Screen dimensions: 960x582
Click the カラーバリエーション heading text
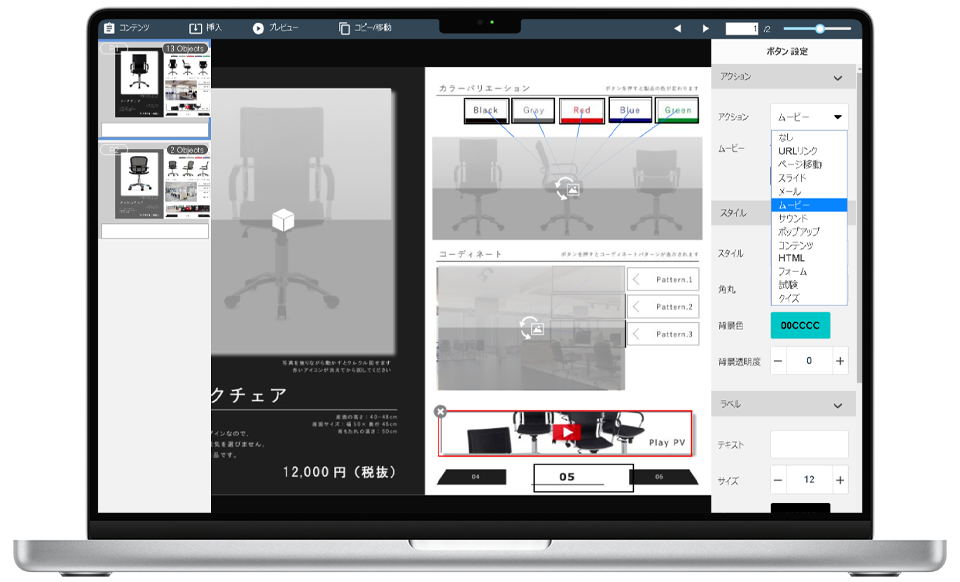484,89
